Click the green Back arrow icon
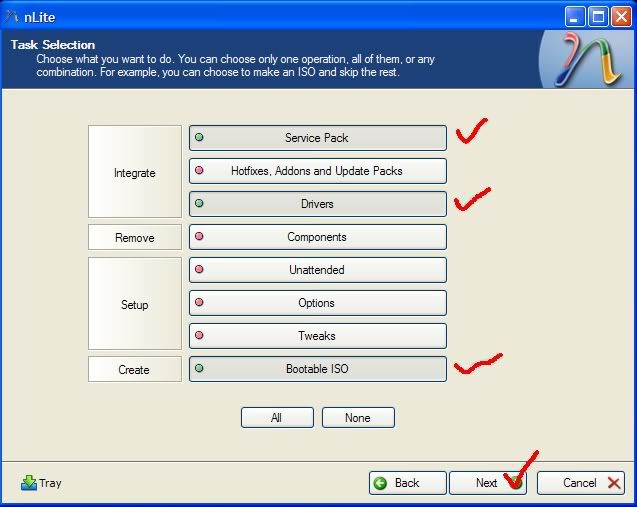Image resolution: width=637 pixels, height=507 pixels. click(x=380, y=483)
